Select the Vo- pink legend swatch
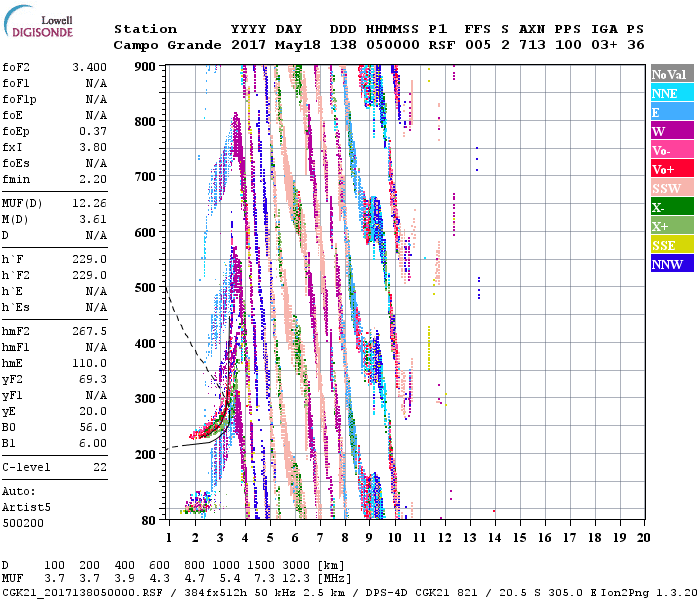This screenshot has width=700, height=600. 672,150
